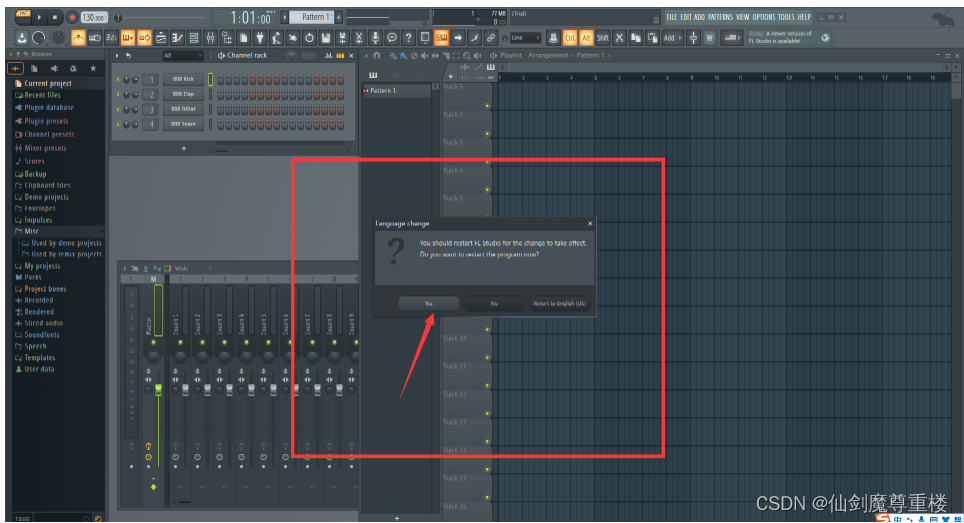Open the FILE menu
The width and height of the screenshot is (964, 523).
click(x=672, y=17)
